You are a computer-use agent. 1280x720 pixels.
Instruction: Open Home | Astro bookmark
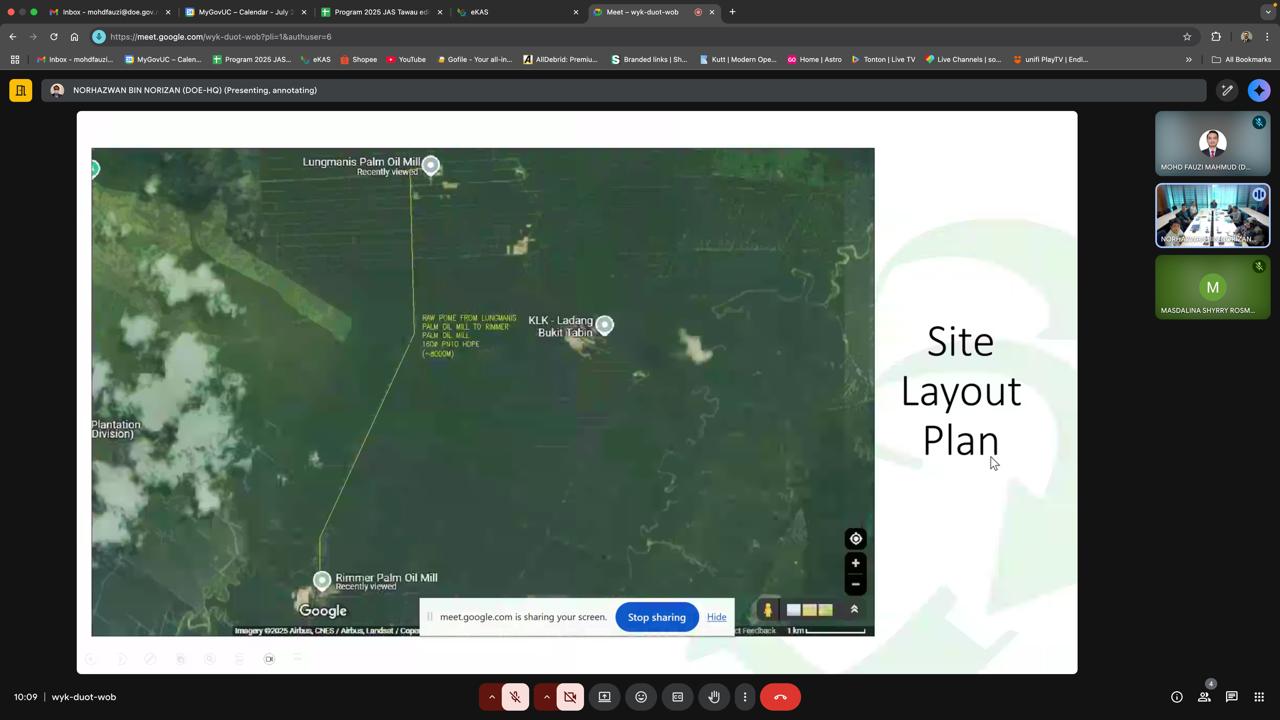814,59
